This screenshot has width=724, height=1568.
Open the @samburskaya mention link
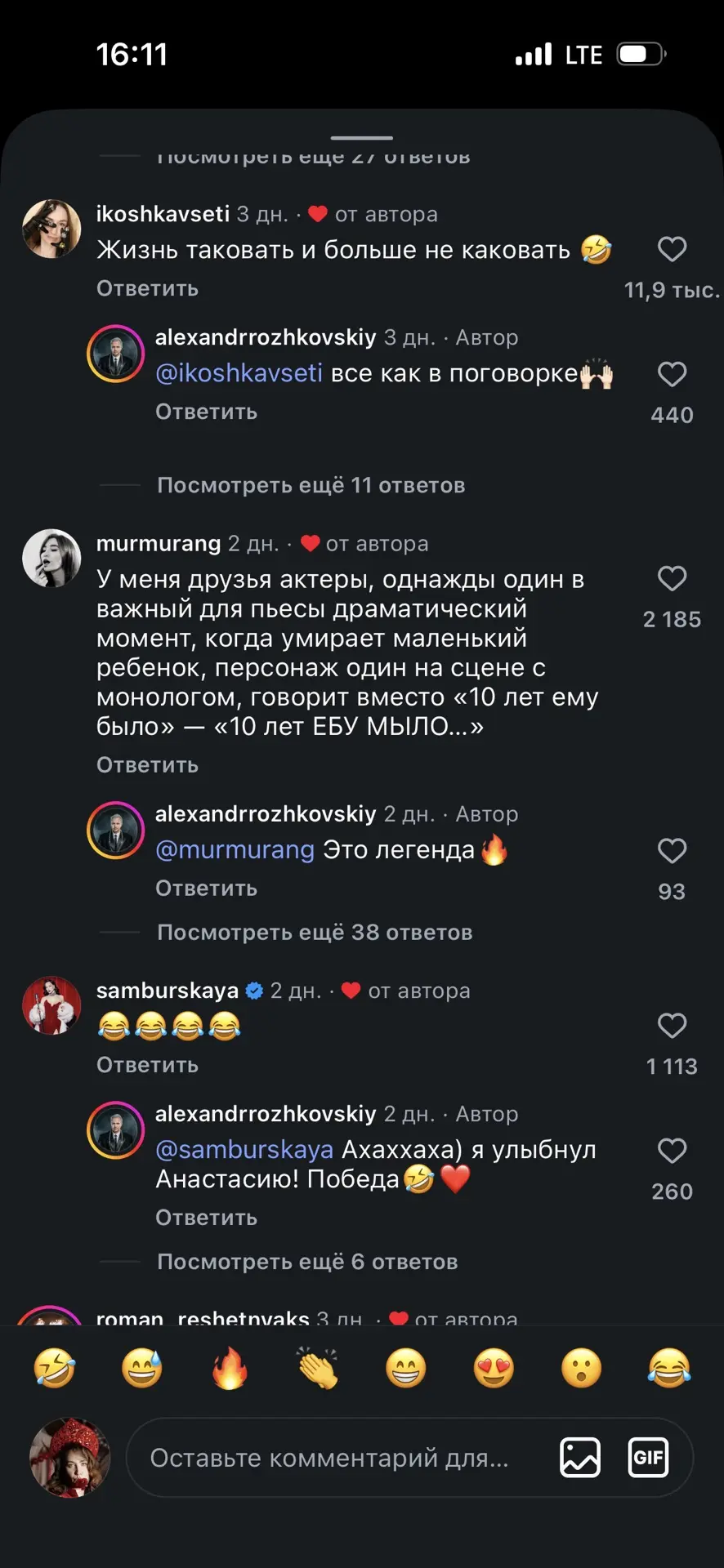pyautogui.click(x=244, y=1149)
